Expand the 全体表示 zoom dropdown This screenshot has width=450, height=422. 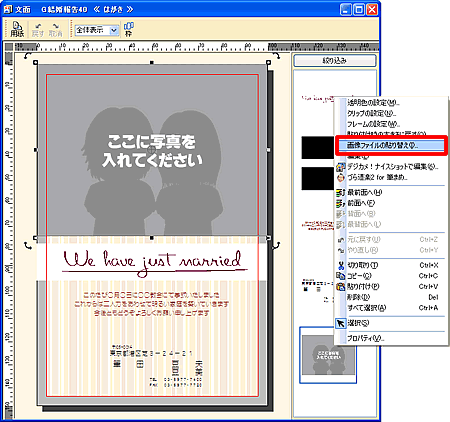[114, 30]
